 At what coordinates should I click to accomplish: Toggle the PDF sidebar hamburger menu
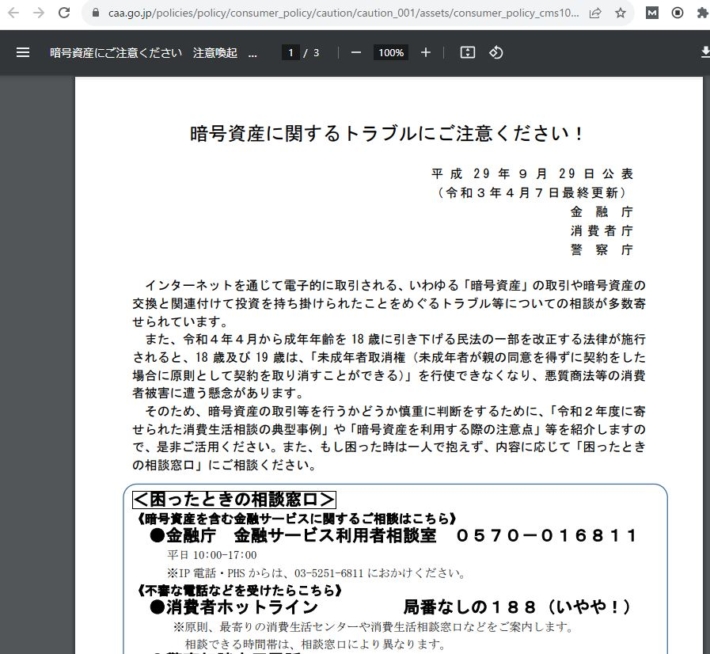coord(23,53)
